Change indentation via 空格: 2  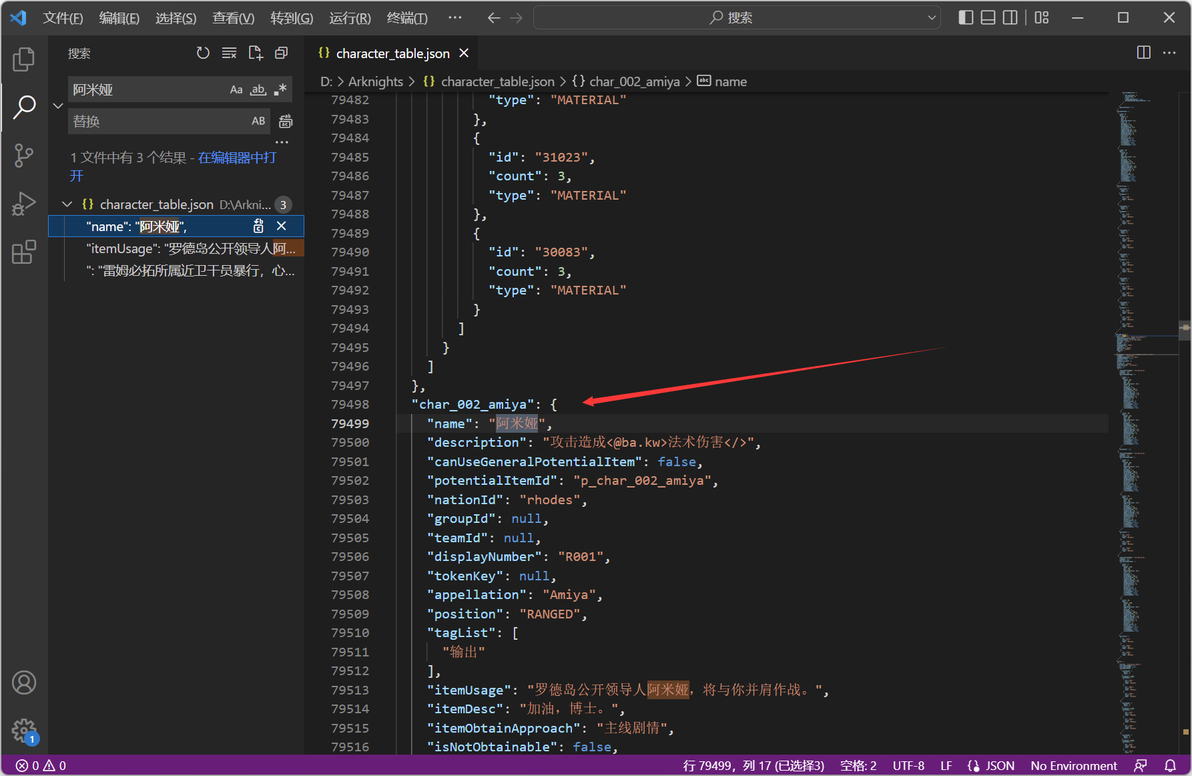pos(858,765)
